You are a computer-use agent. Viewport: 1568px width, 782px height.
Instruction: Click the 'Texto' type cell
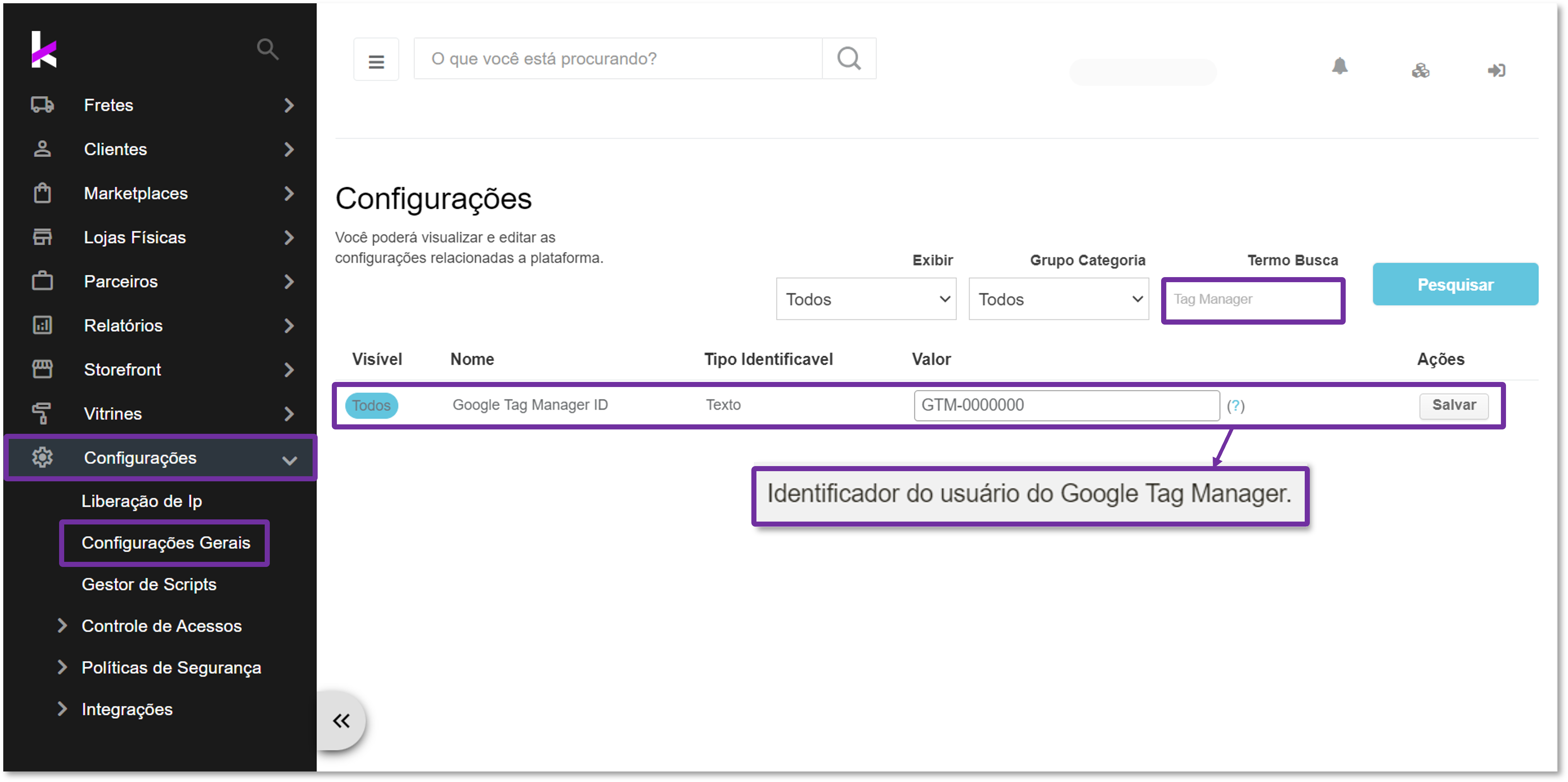click(723, 405)
